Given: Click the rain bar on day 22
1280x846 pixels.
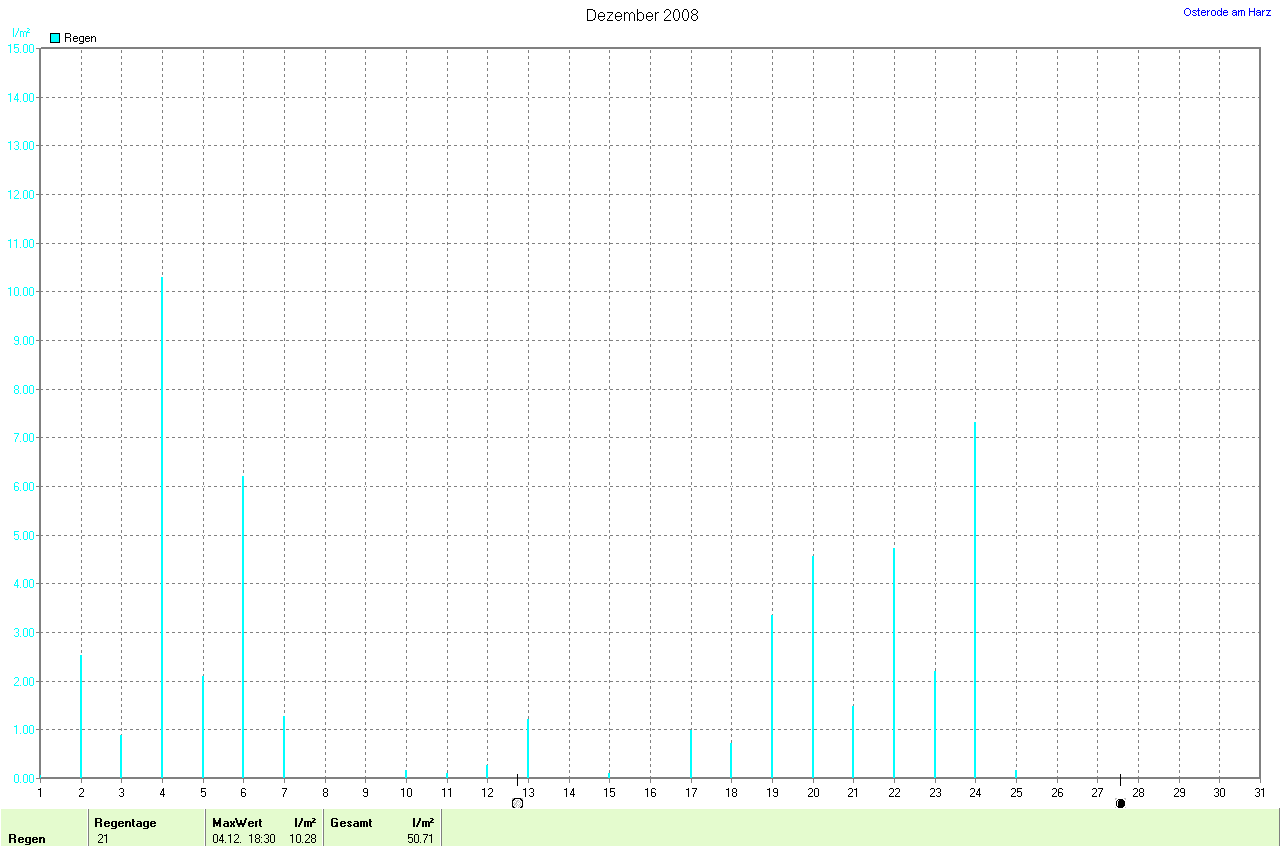Looking at the screenshot, I should (894, 663).
